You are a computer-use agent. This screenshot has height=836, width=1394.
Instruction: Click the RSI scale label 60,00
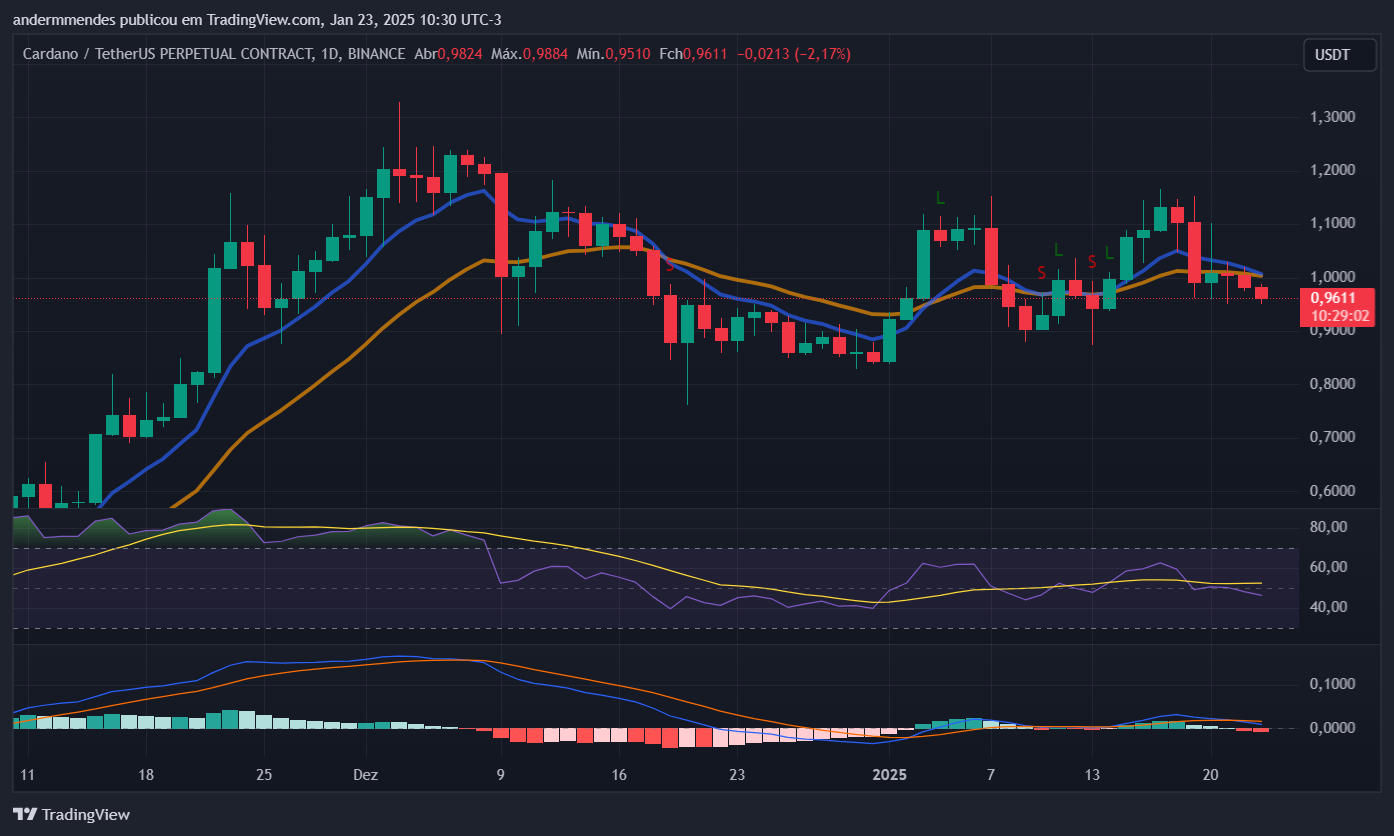1329,567
